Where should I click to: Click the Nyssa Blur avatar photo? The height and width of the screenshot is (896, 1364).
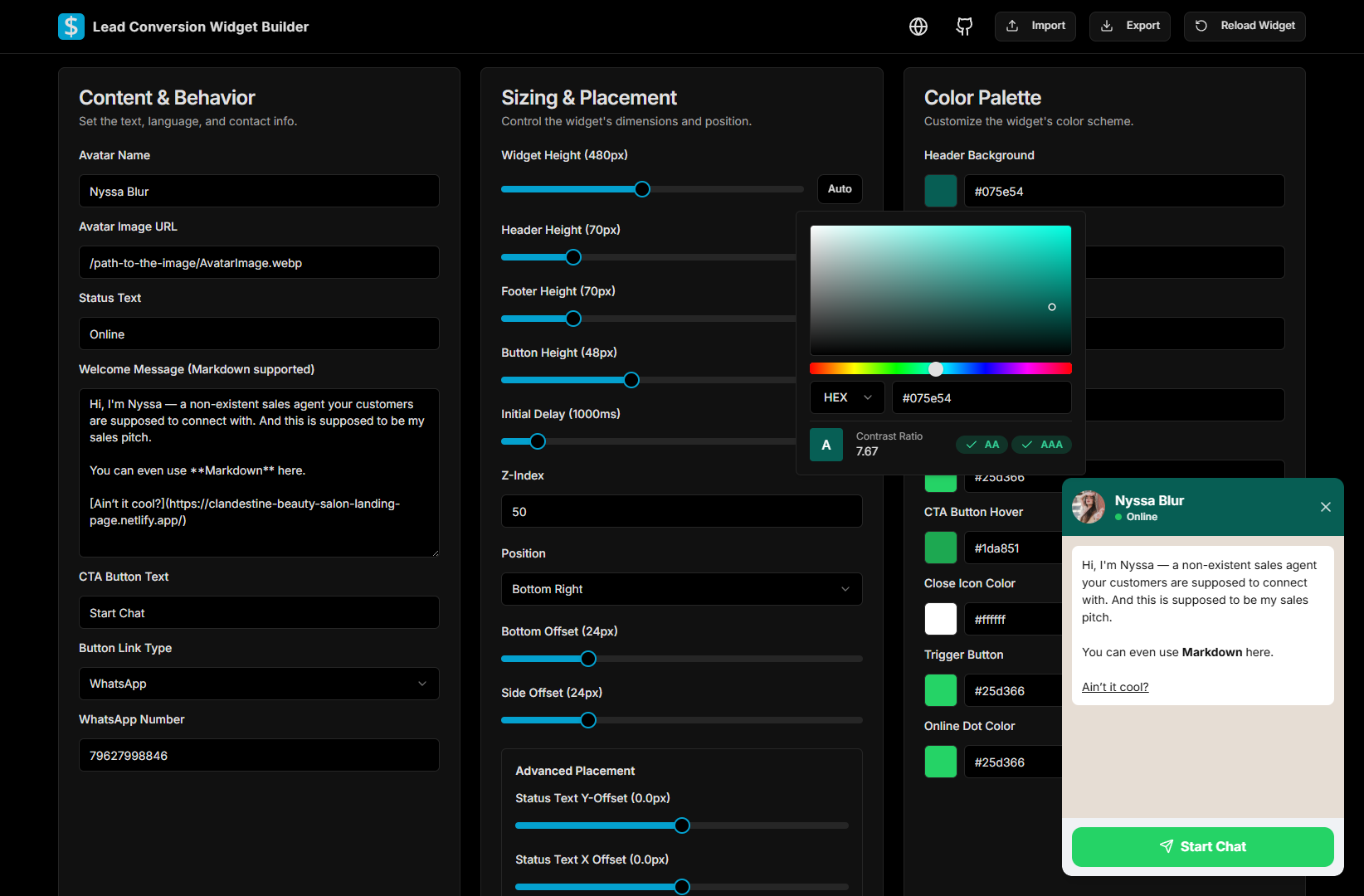1089,507
